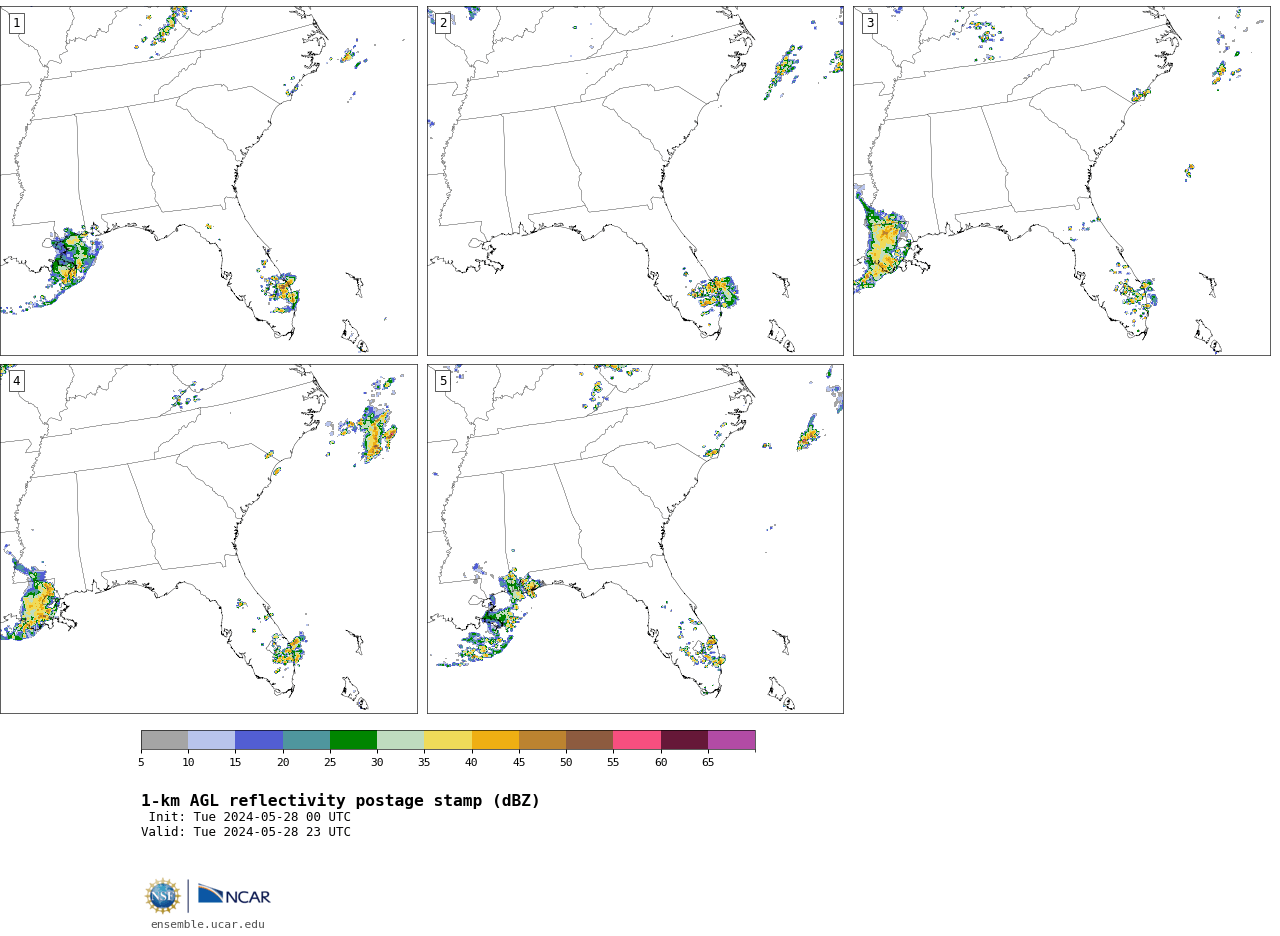The height and width of the screenshot is (936, 1280).
Task: Click the dark orange 45-50 dBZ swatch
Action: [542, 740]
